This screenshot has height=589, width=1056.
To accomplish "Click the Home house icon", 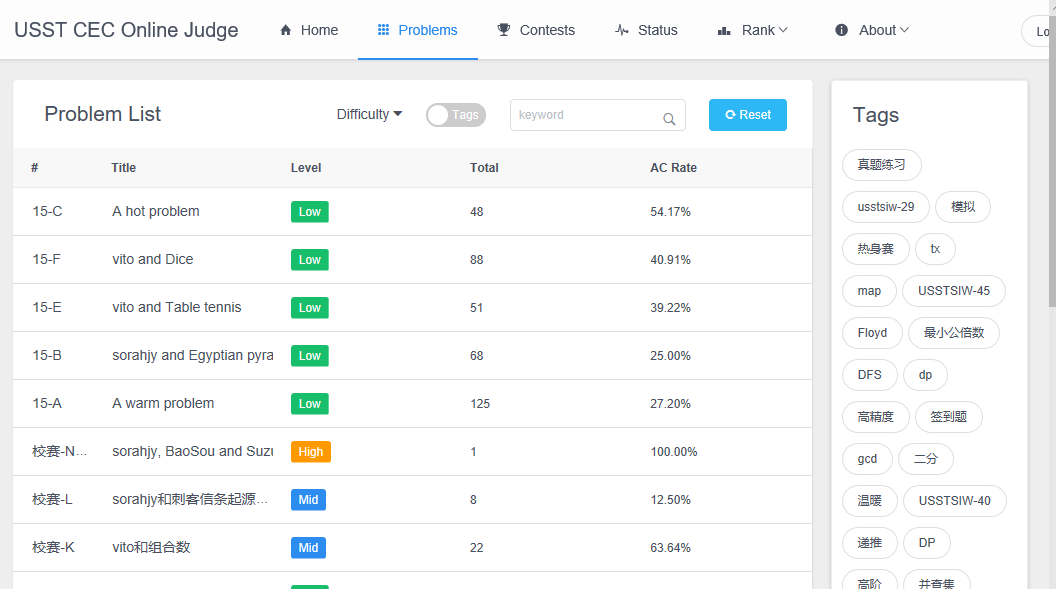I will coord(286,30).
